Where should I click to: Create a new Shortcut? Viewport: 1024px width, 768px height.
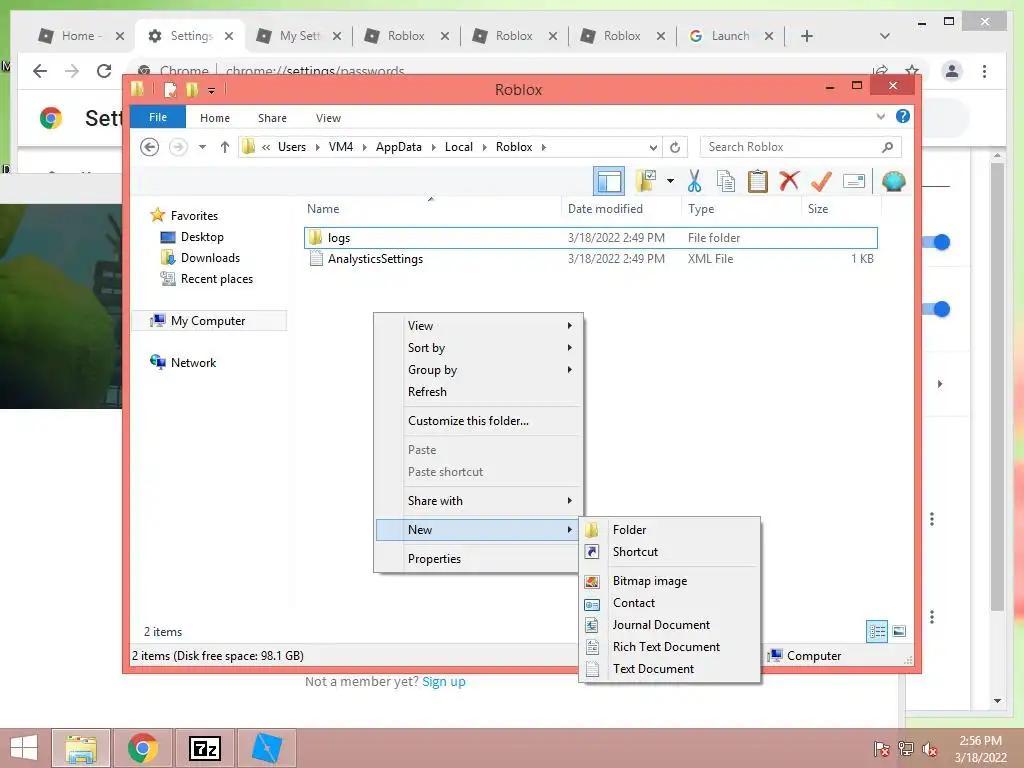coord(670,552)
